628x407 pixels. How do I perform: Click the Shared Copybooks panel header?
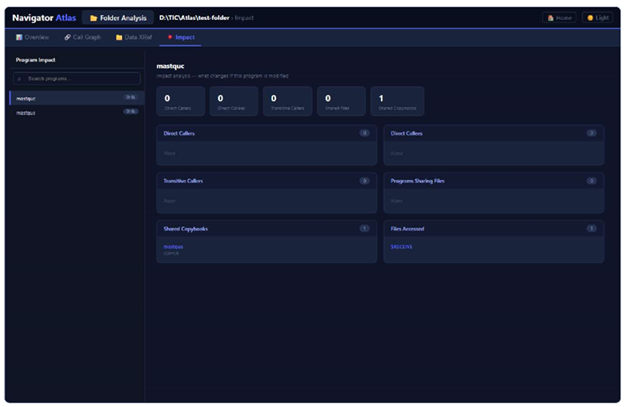pyautogui.click(x=267, y=229)
